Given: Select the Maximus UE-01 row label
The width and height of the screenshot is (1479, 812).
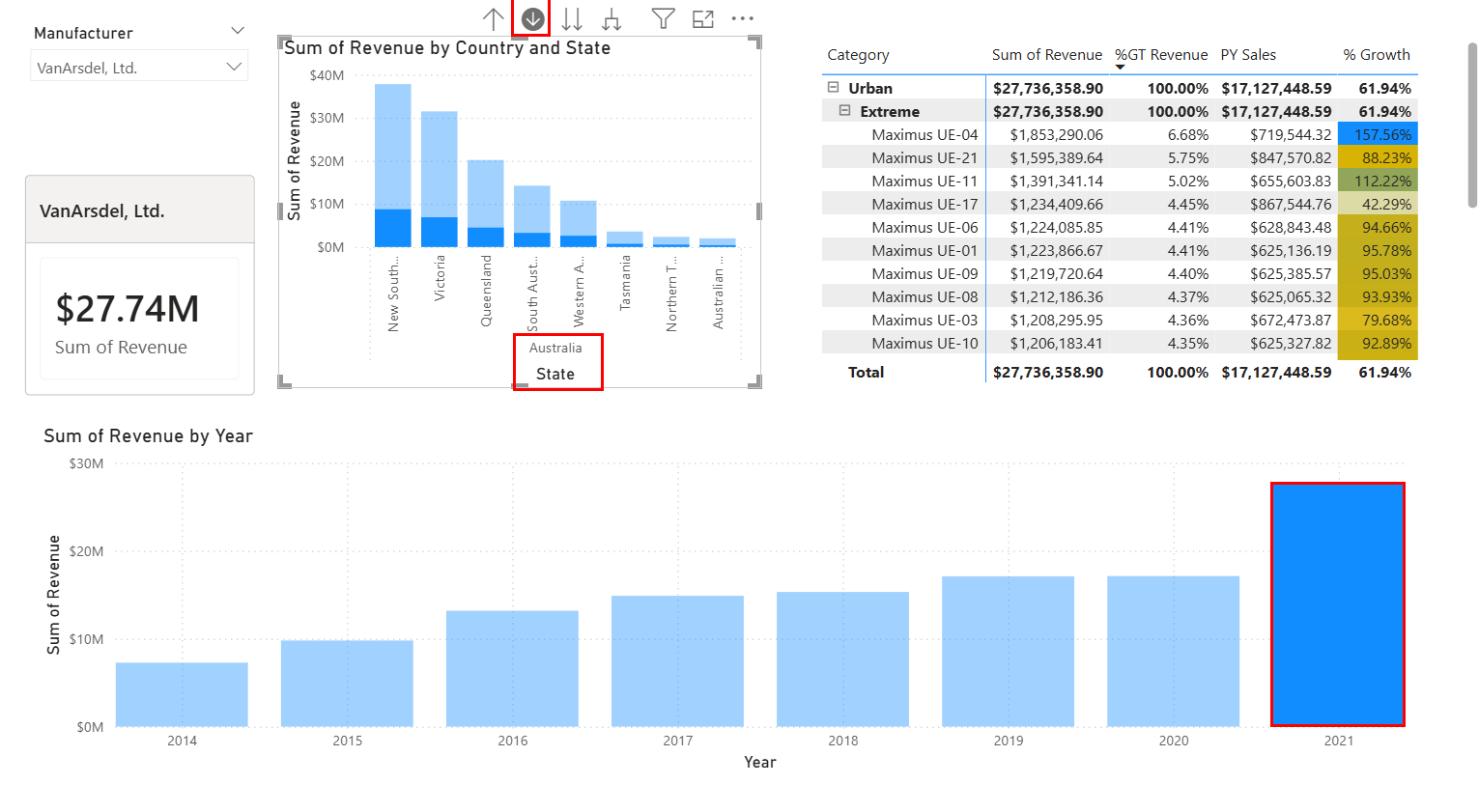Looking at the screenshot, I should coord(924,250).
